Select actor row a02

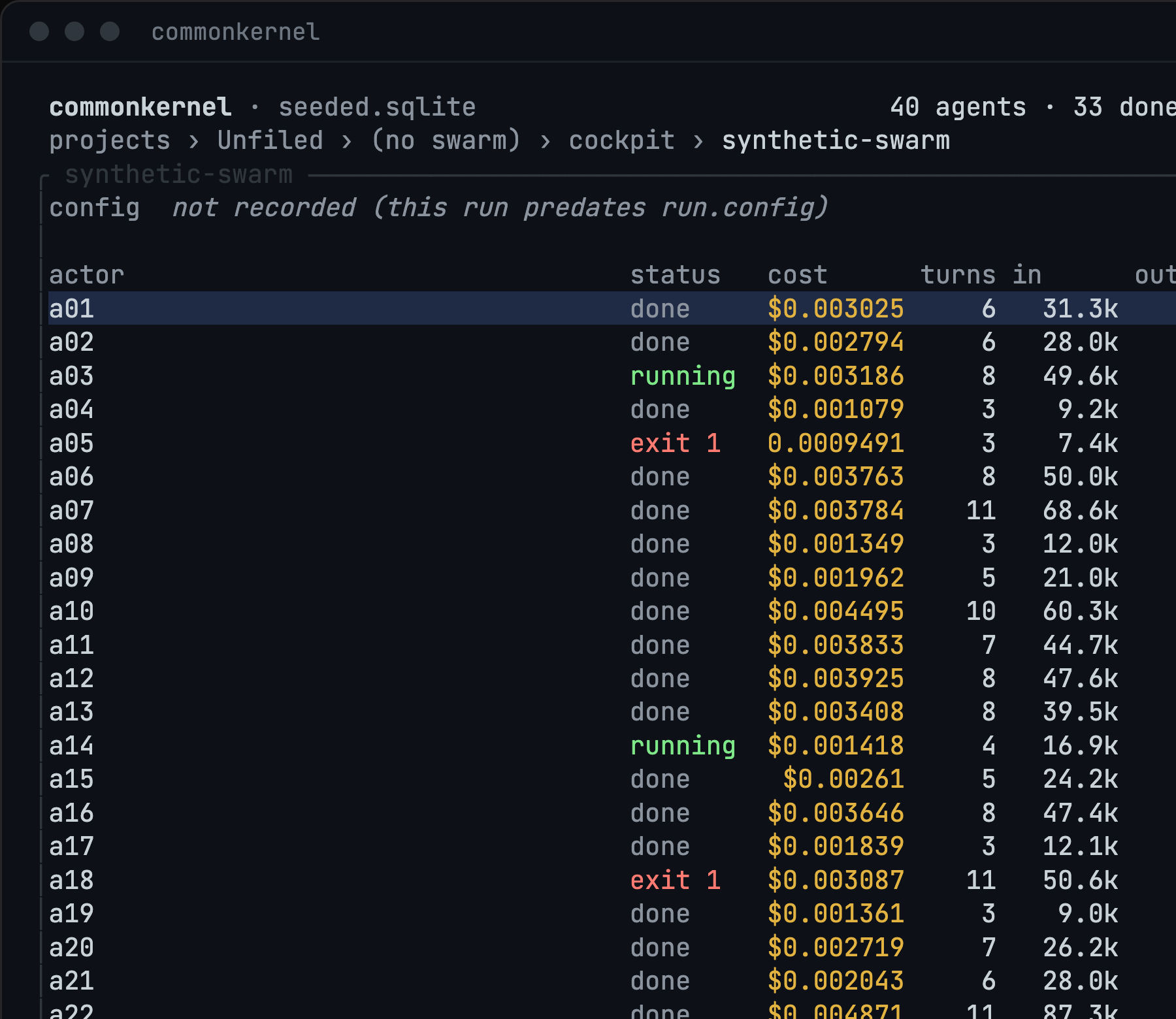click(612, 342)
